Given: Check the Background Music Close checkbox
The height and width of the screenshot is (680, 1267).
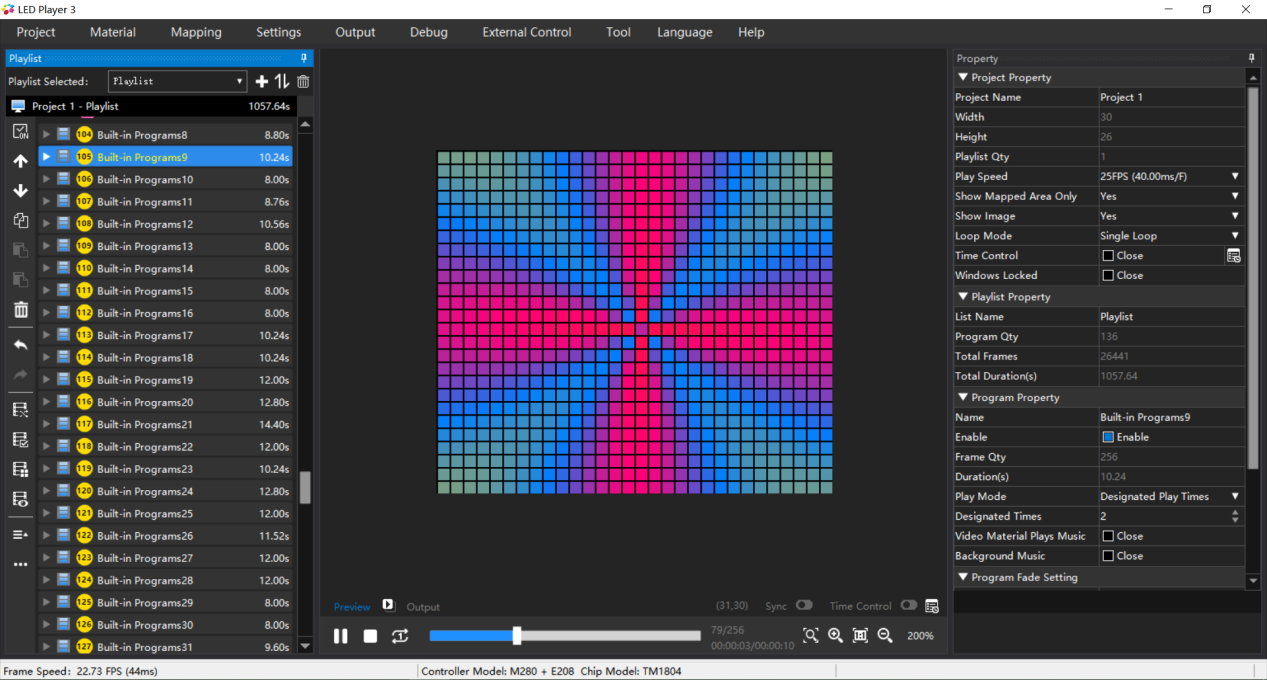Looking at the screenshot, I should tap(1108, 556).
